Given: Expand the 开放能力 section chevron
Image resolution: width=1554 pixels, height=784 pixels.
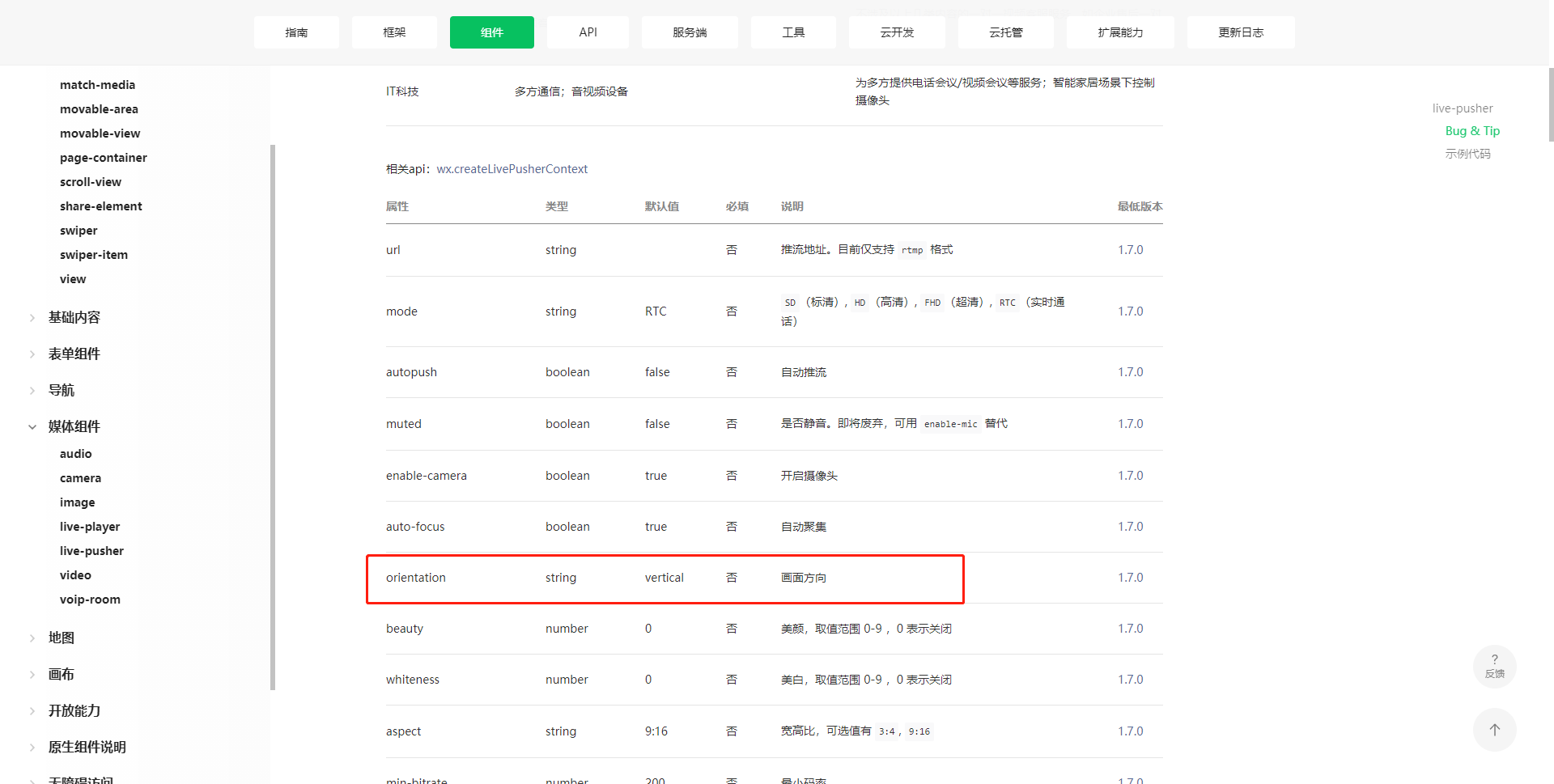Looking at the screenshot, I should [32, 711].
